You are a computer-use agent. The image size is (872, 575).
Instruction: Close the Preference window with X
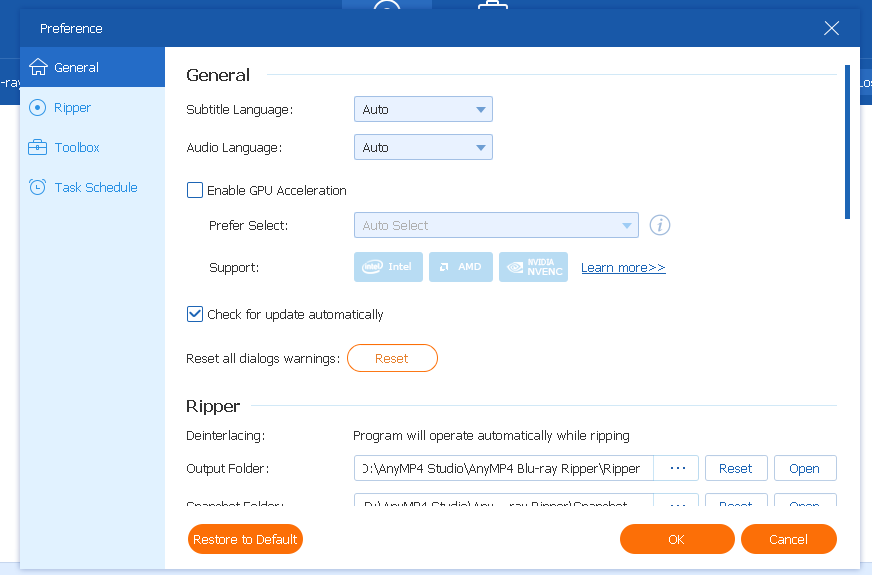831,28
